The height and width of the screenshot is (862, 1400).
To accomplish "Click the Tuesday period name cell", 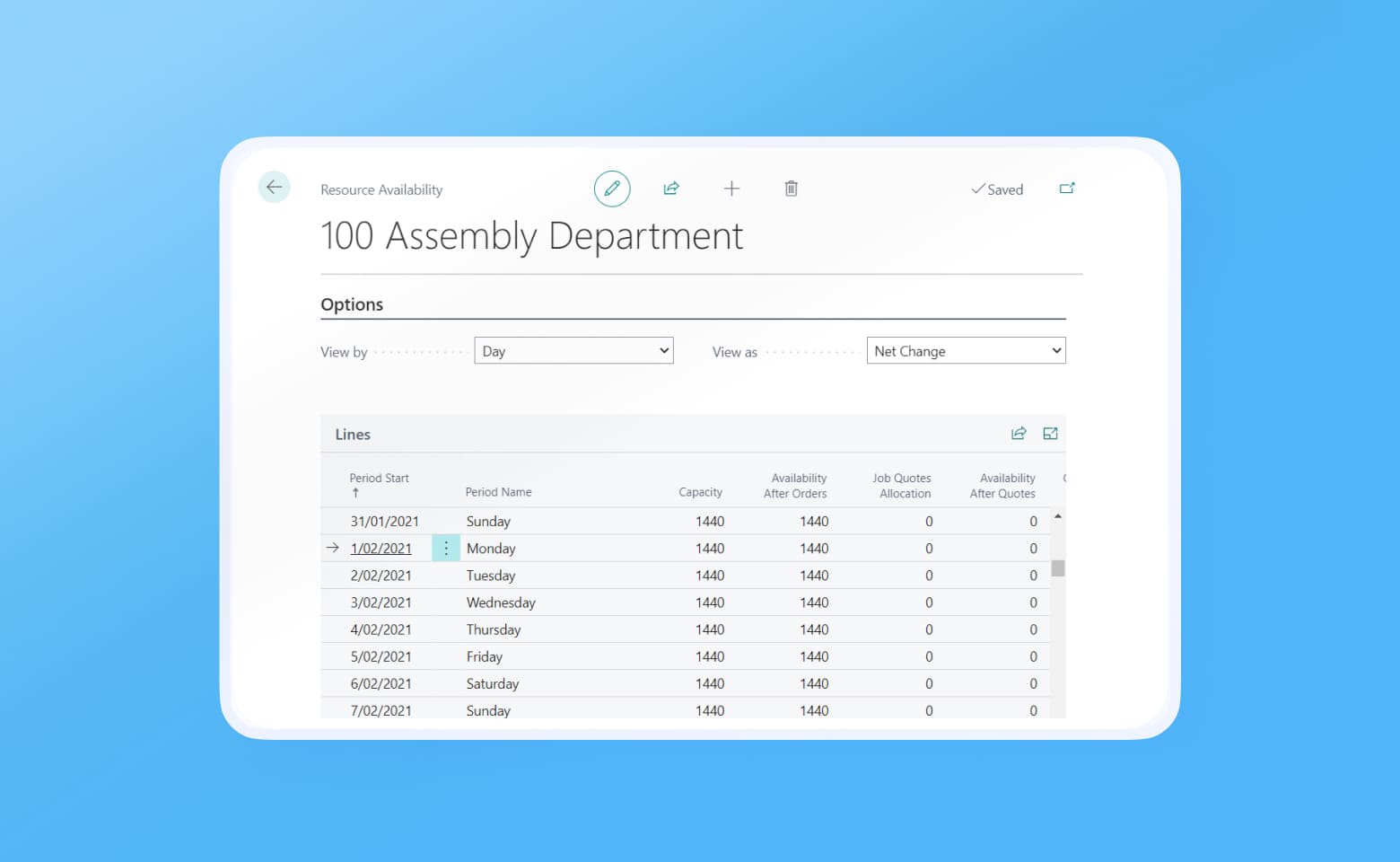I will pos(491,576).
